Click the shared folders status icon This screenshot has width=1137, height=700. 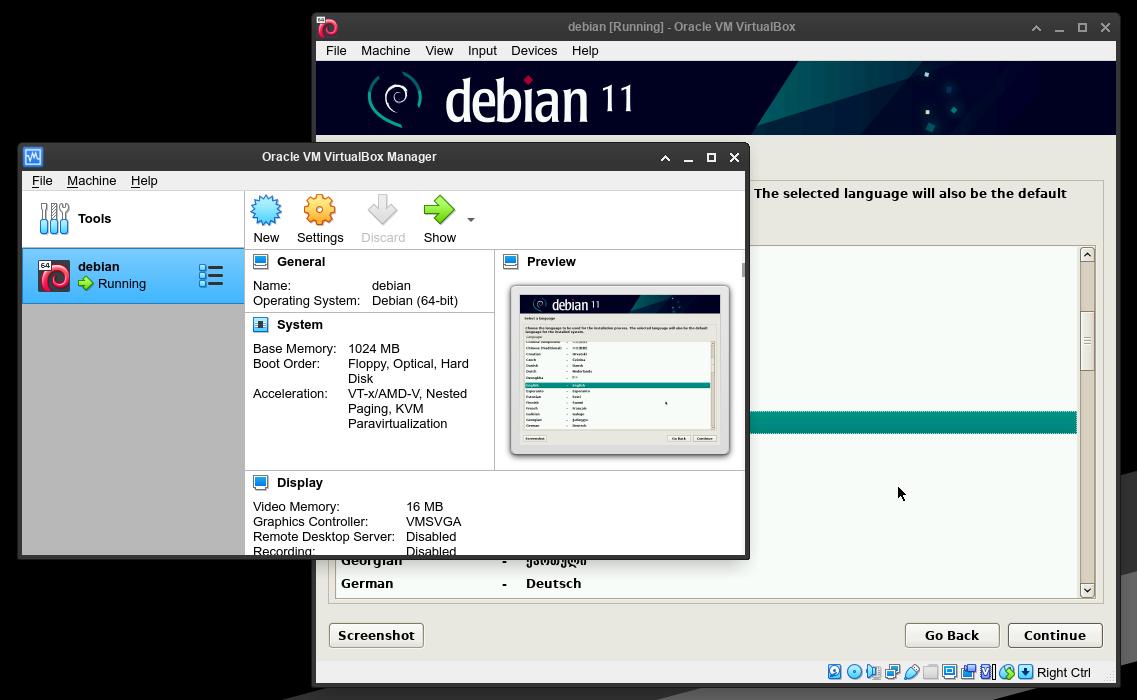930,672
